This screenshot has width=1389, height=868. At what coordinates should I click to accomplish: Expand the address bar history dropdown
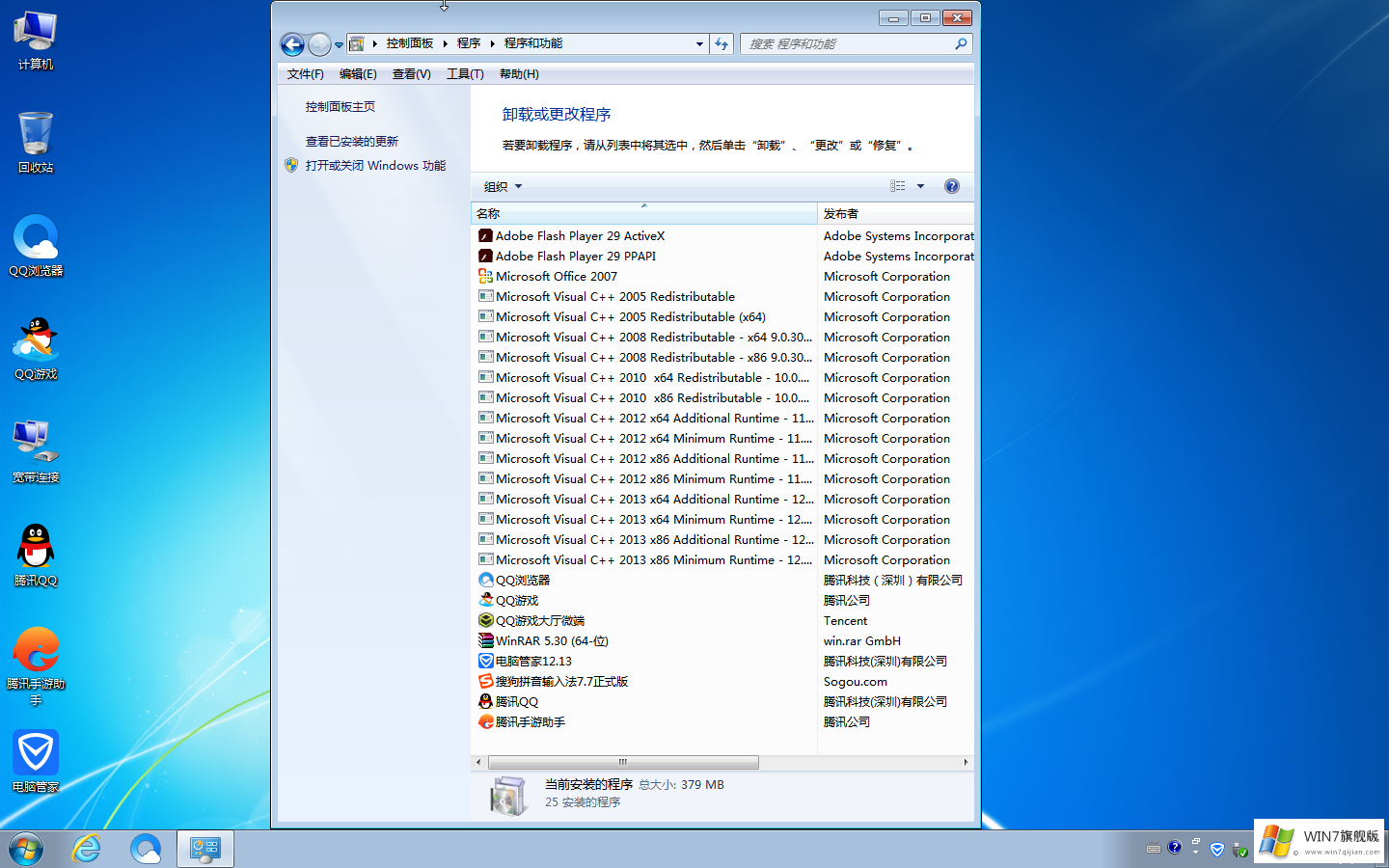pyautogui.click(x=699, y=43)
